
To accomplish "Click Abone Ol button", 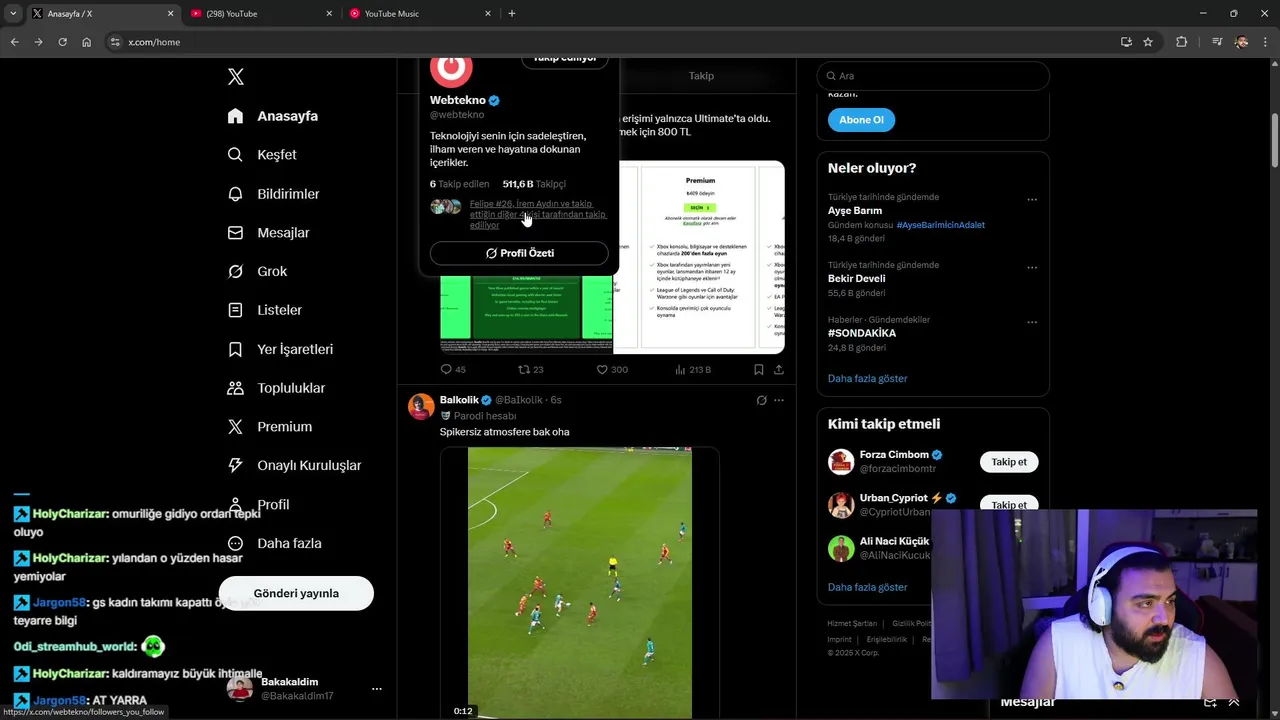I will pyautogui.click(x=861, y=120).
